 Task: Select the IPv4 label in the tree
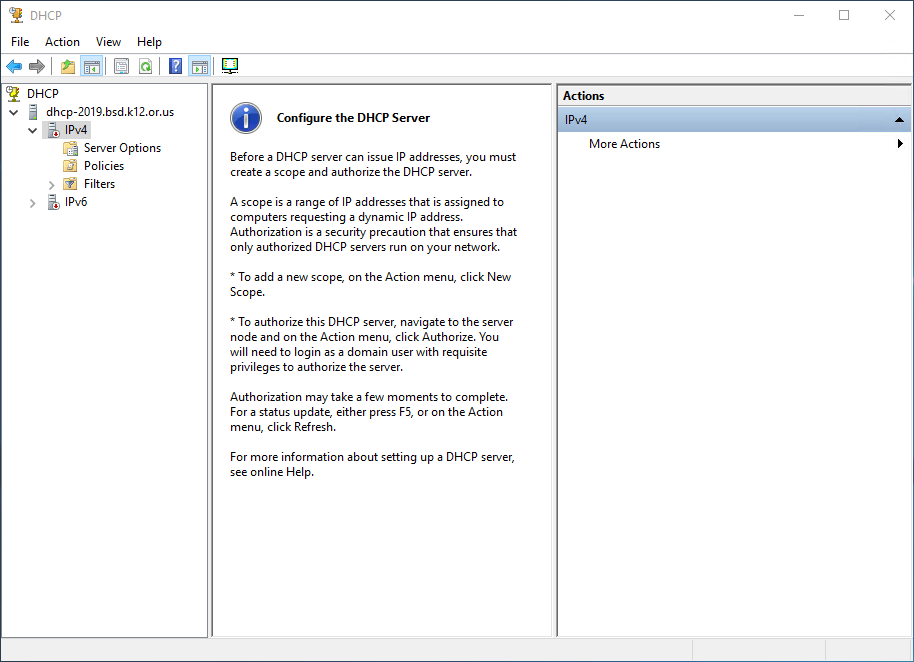(76, 130)
